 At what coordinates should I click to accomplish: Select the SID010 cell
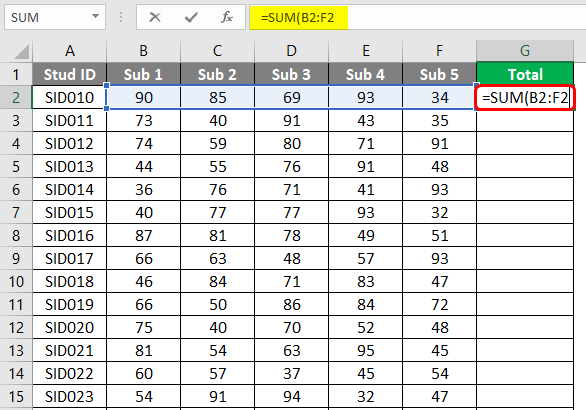pyautogui.click(x=70, y=98)
